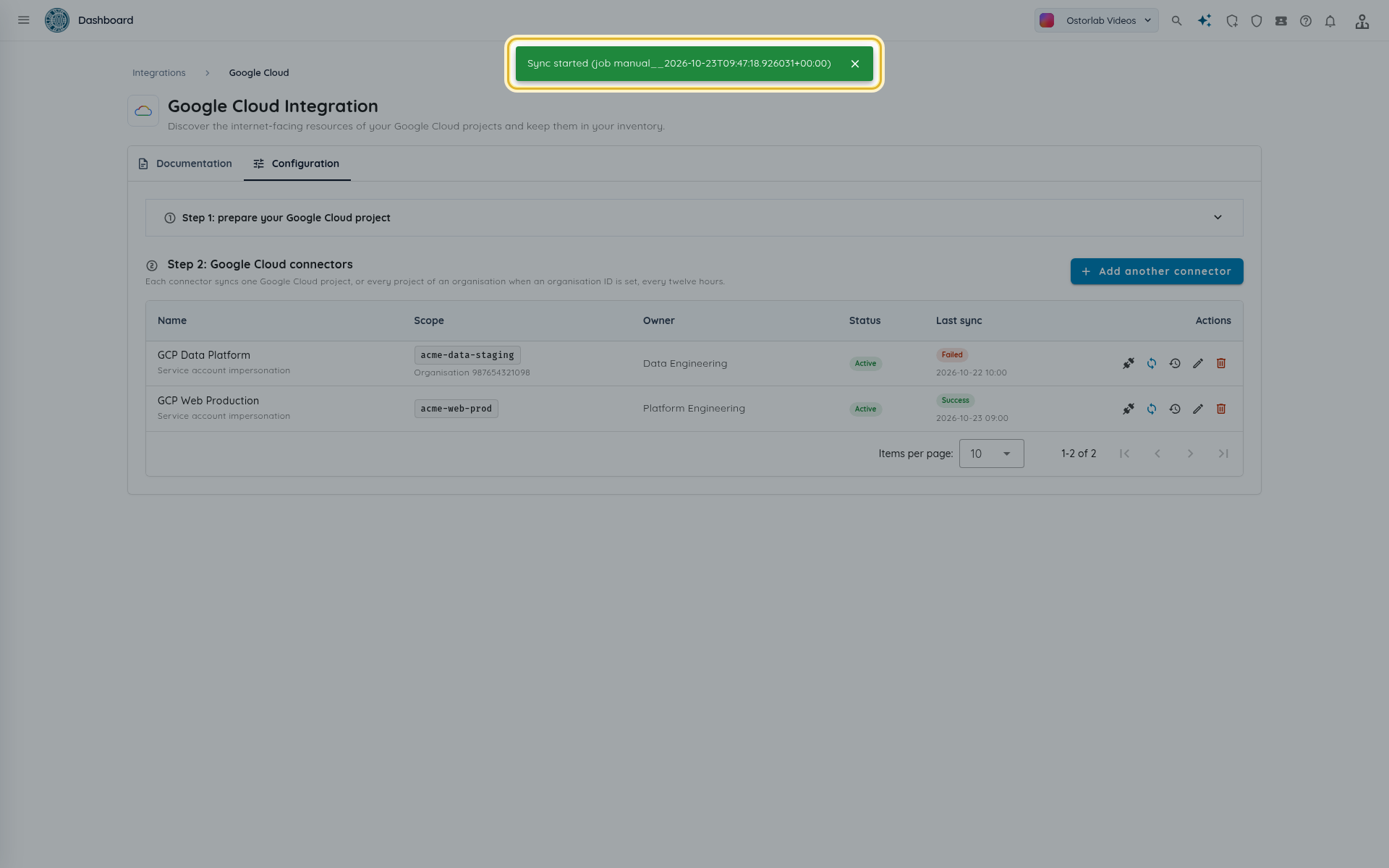Trigger sync for GCP Data Platform

[1152, 363]
